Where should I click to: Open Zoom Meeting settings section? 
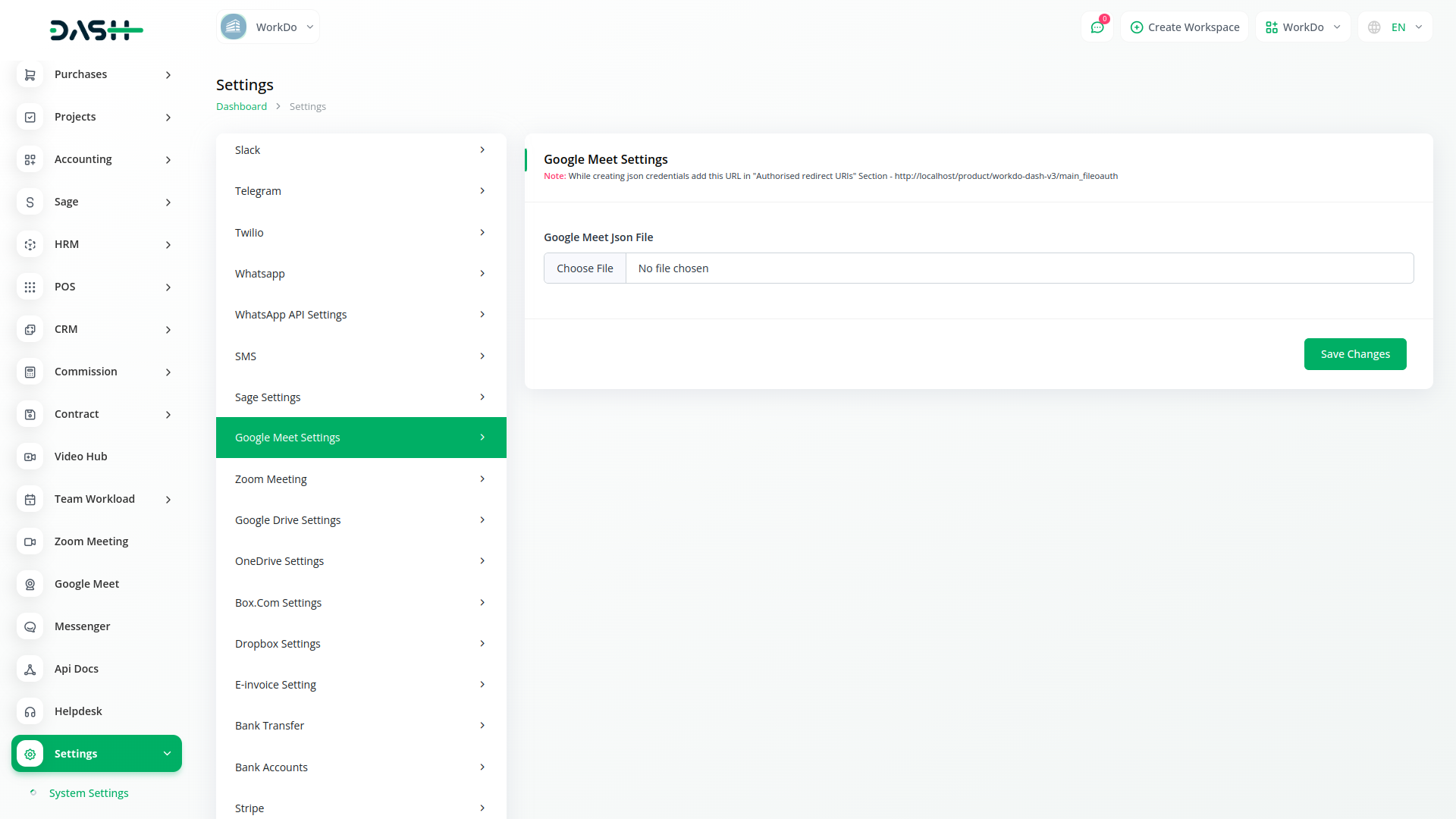tap(361, 479)
